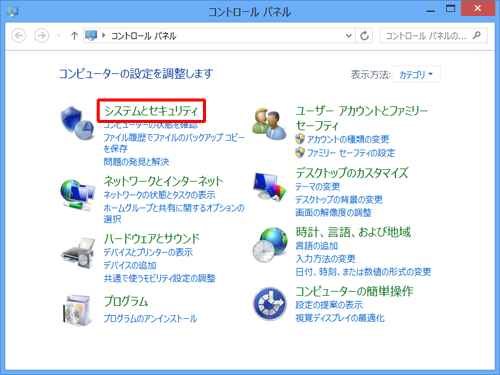The width and height of the screenshot is (500, 375).
Task: Open 日付、時刻、または数値の形式の変更 link
Action: tap(363, 272)
